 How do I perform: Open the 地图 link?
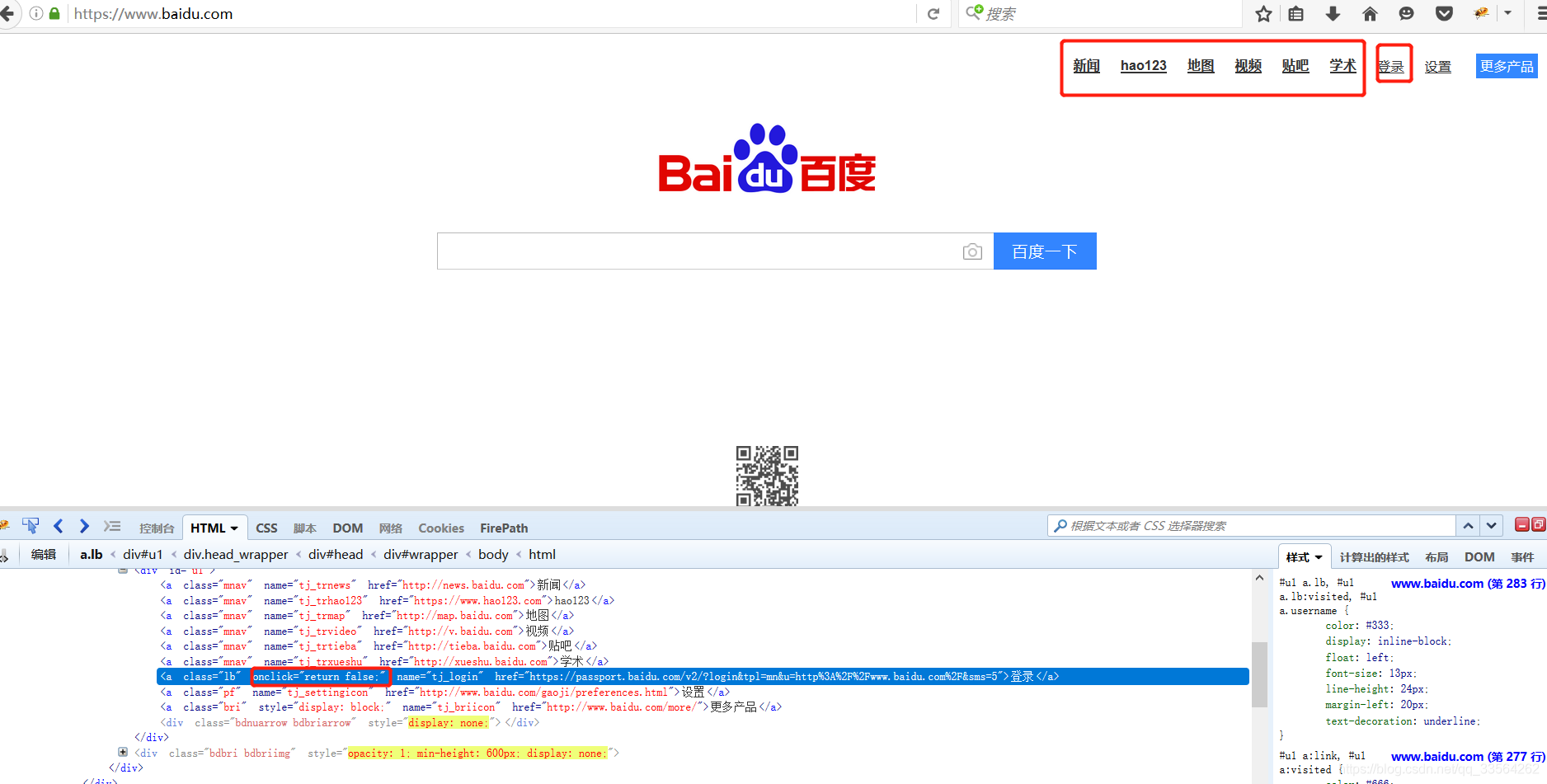(x=1201, y=66)
